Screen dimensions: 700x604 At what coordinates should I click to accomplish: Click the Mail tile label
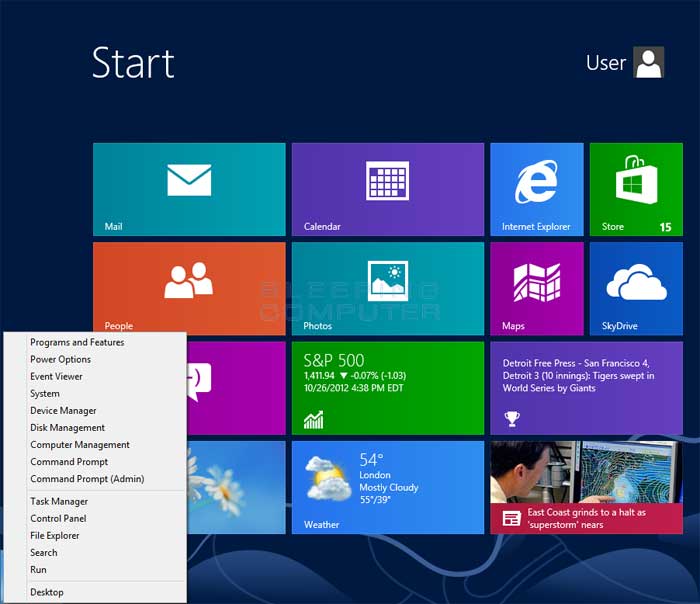click(x=113, y=226)
